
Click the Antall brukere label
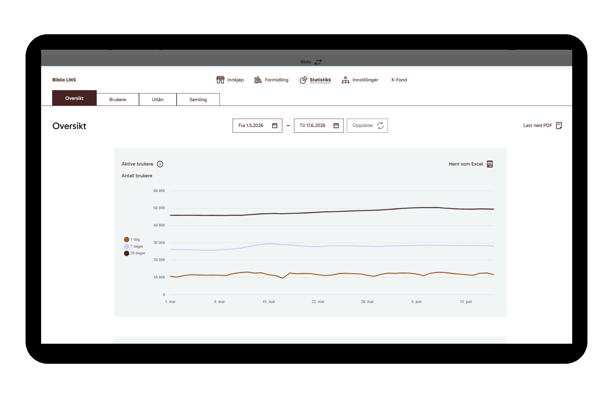[x=137, y=176]
